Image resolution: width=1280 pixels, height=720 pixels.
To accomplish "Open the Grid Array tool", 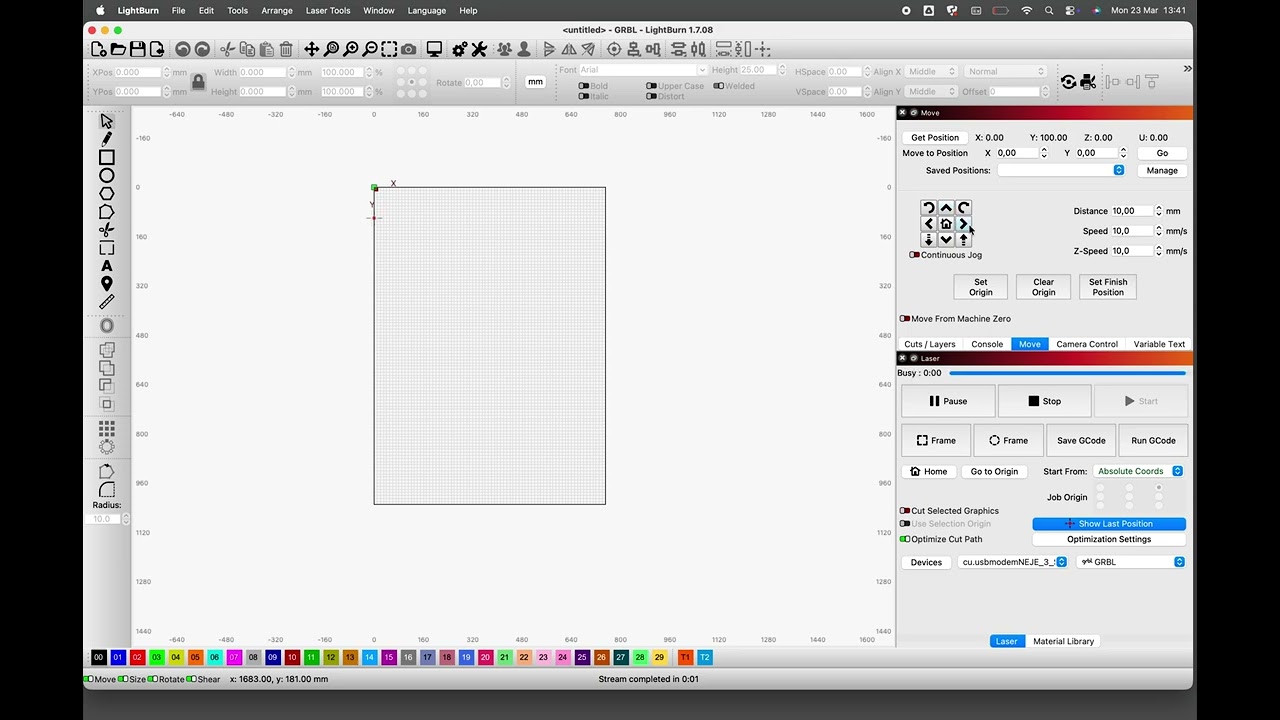I will click(107, 428).
